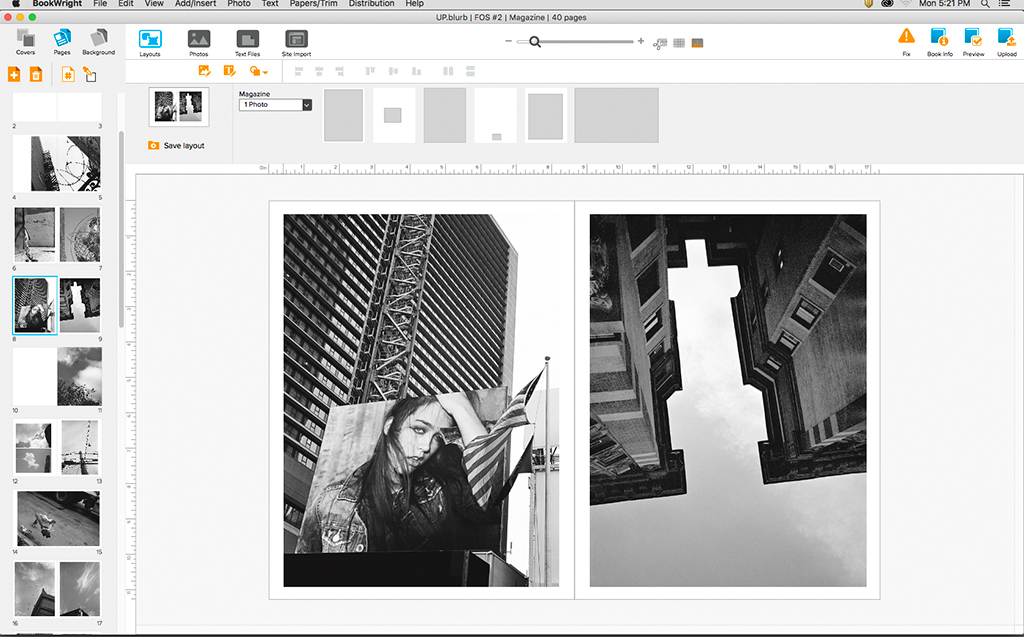
Task: Click the add text container icon
Action: click(x=229, y=71)
